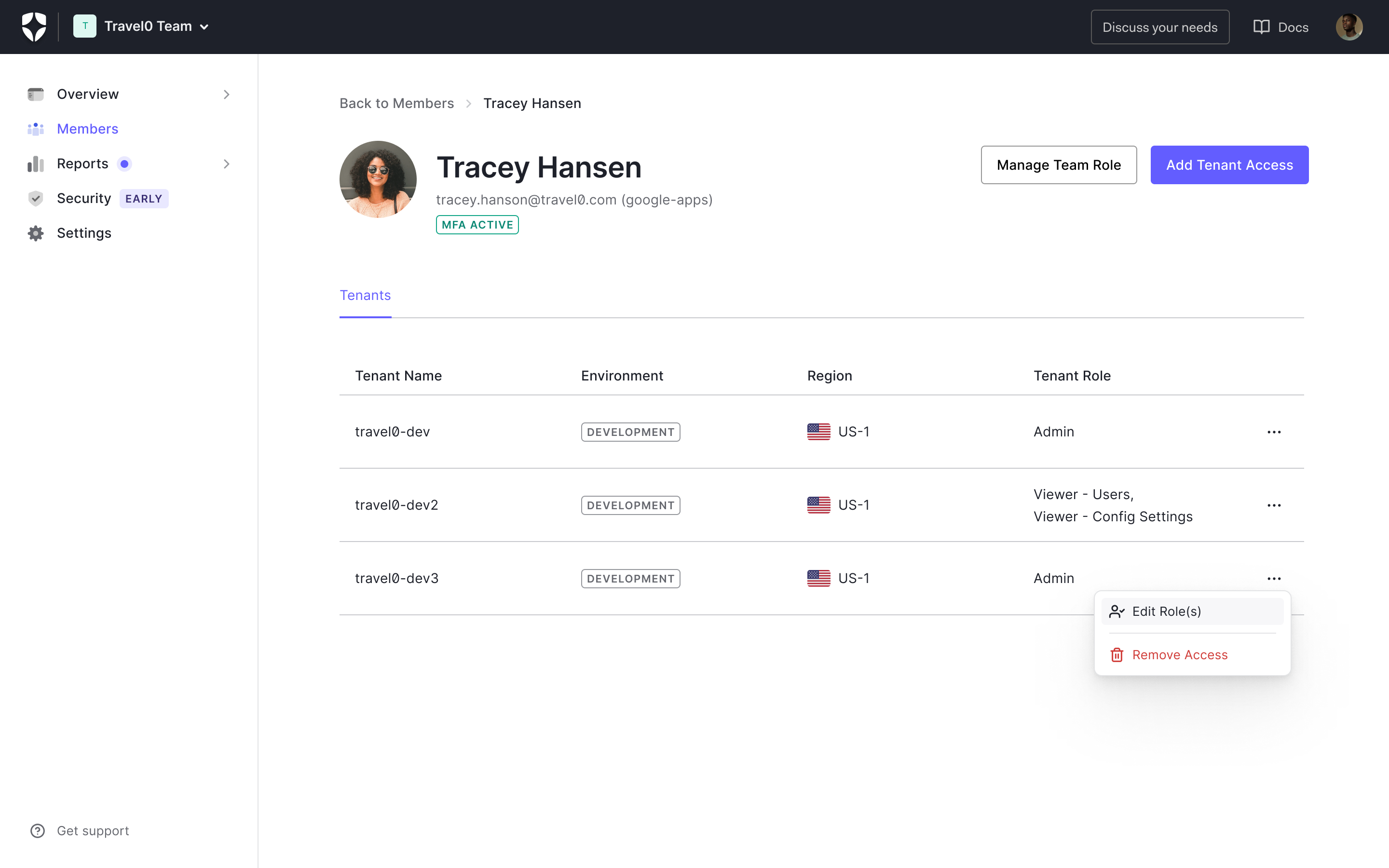Click the Docs book icon in the header
The height and width of the screenshot is (868, 1389).
(x=1261, y=27)
